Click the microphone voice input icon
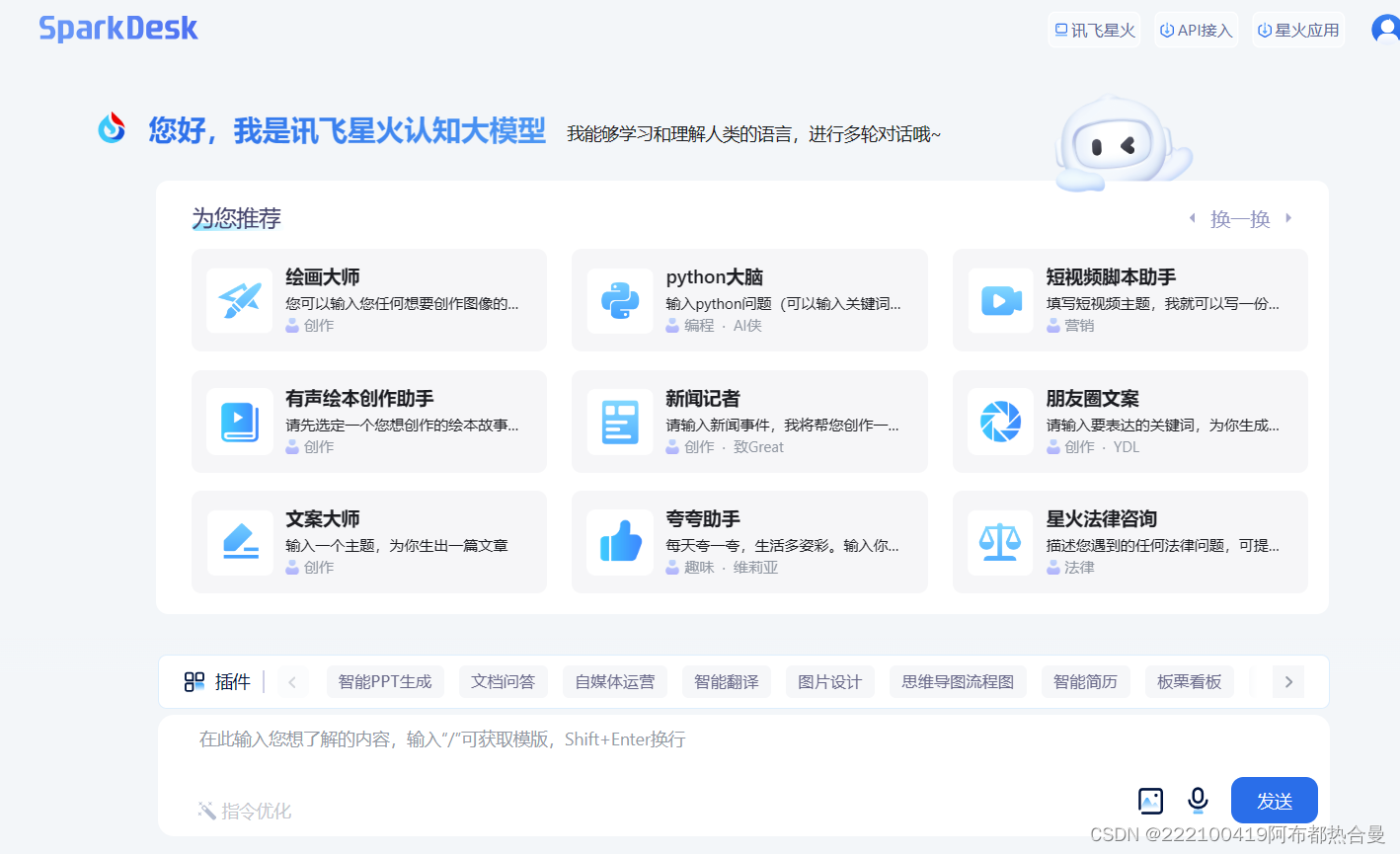The image size is (1400, 854). point(1198,800)
